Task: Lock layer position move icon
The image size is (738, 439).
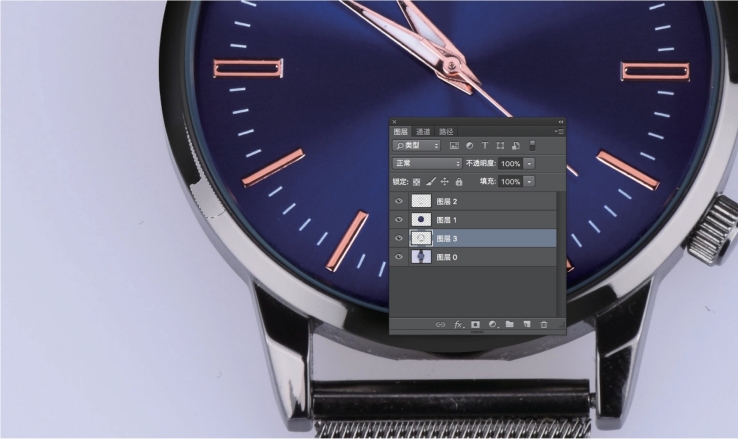Action: 445,182
